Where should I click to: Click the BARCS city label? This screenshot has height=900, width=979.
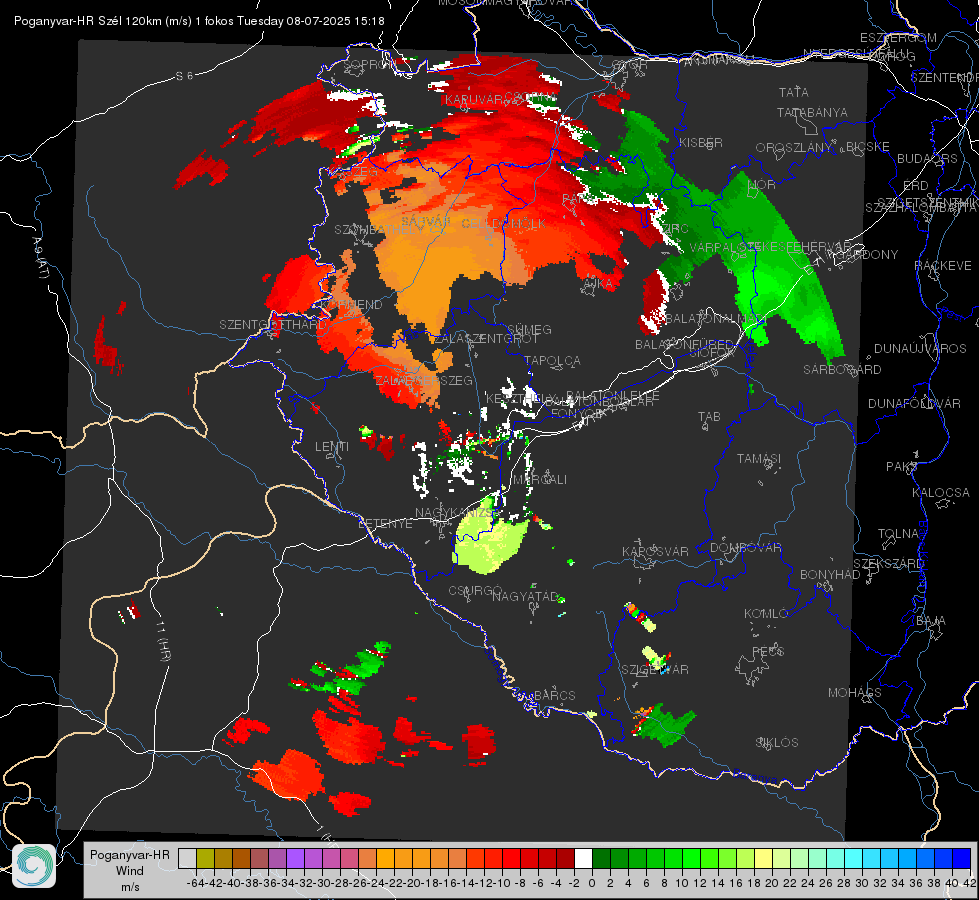tap(555, 695)
